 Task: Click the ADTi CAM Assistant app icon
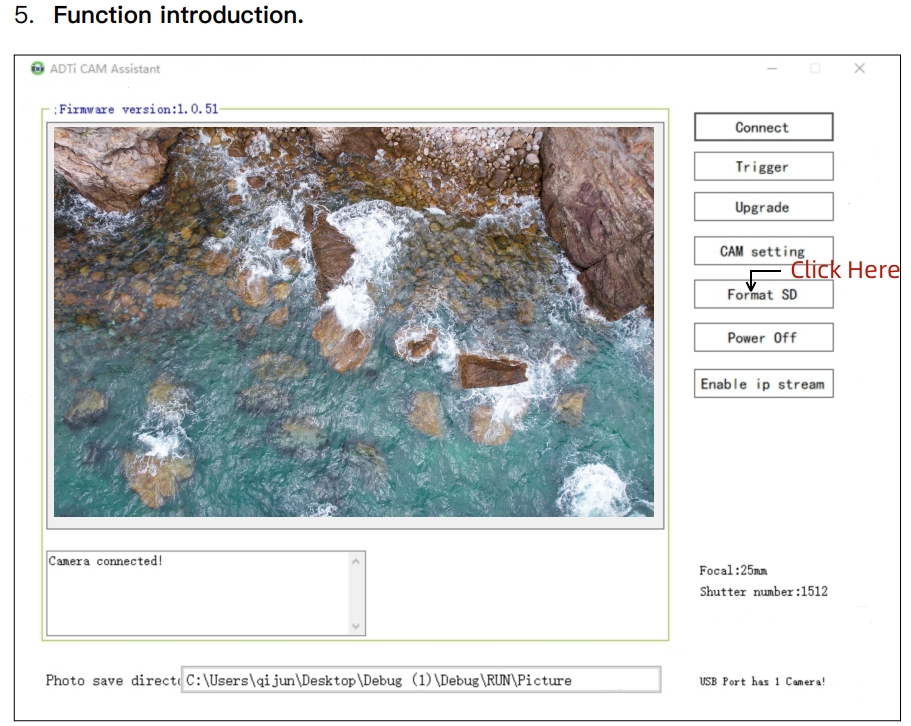[x=38, y=69]
